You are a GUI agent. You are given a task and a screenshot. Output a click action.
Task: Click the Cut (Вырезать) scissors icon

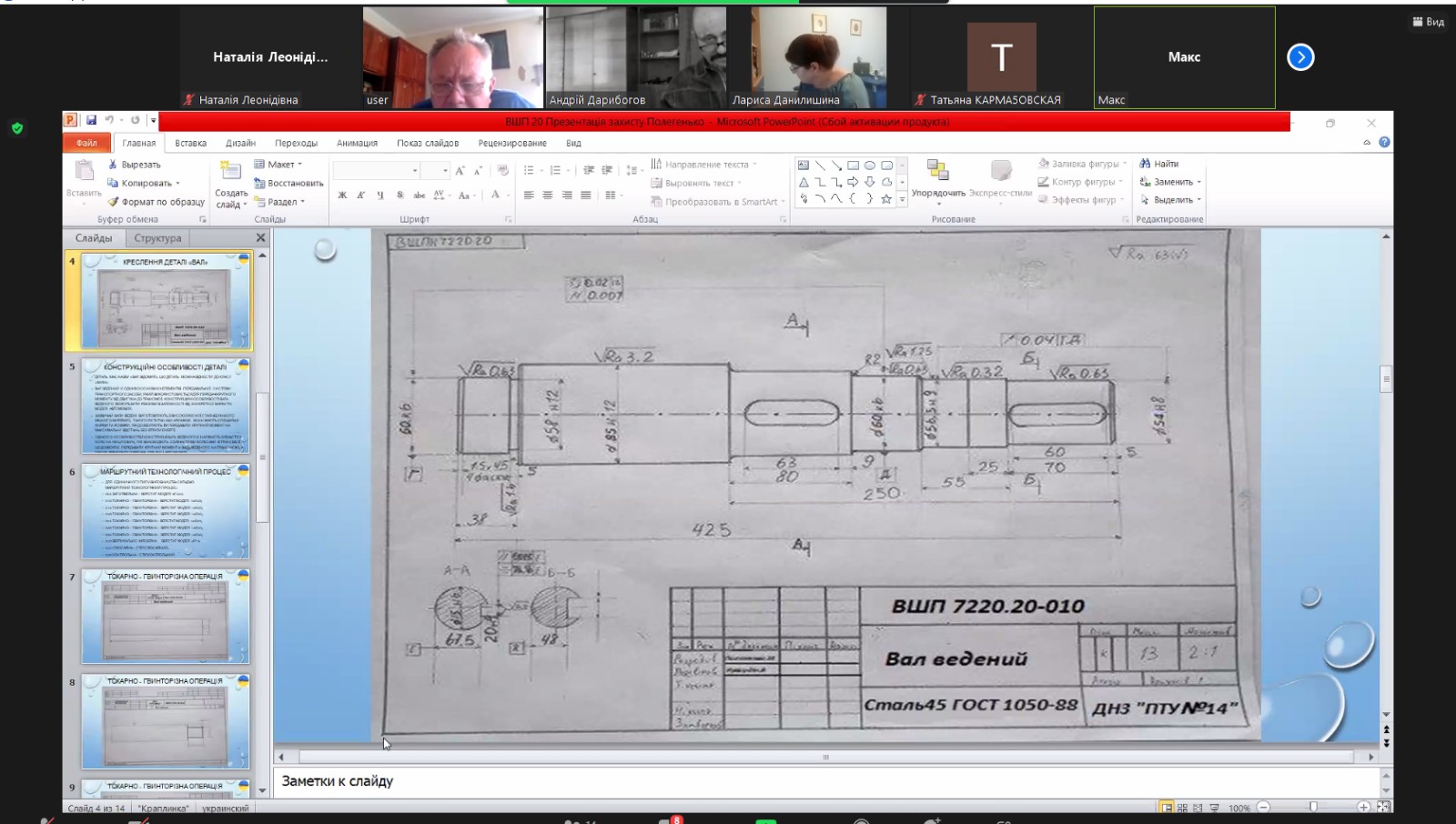point(113,165)
